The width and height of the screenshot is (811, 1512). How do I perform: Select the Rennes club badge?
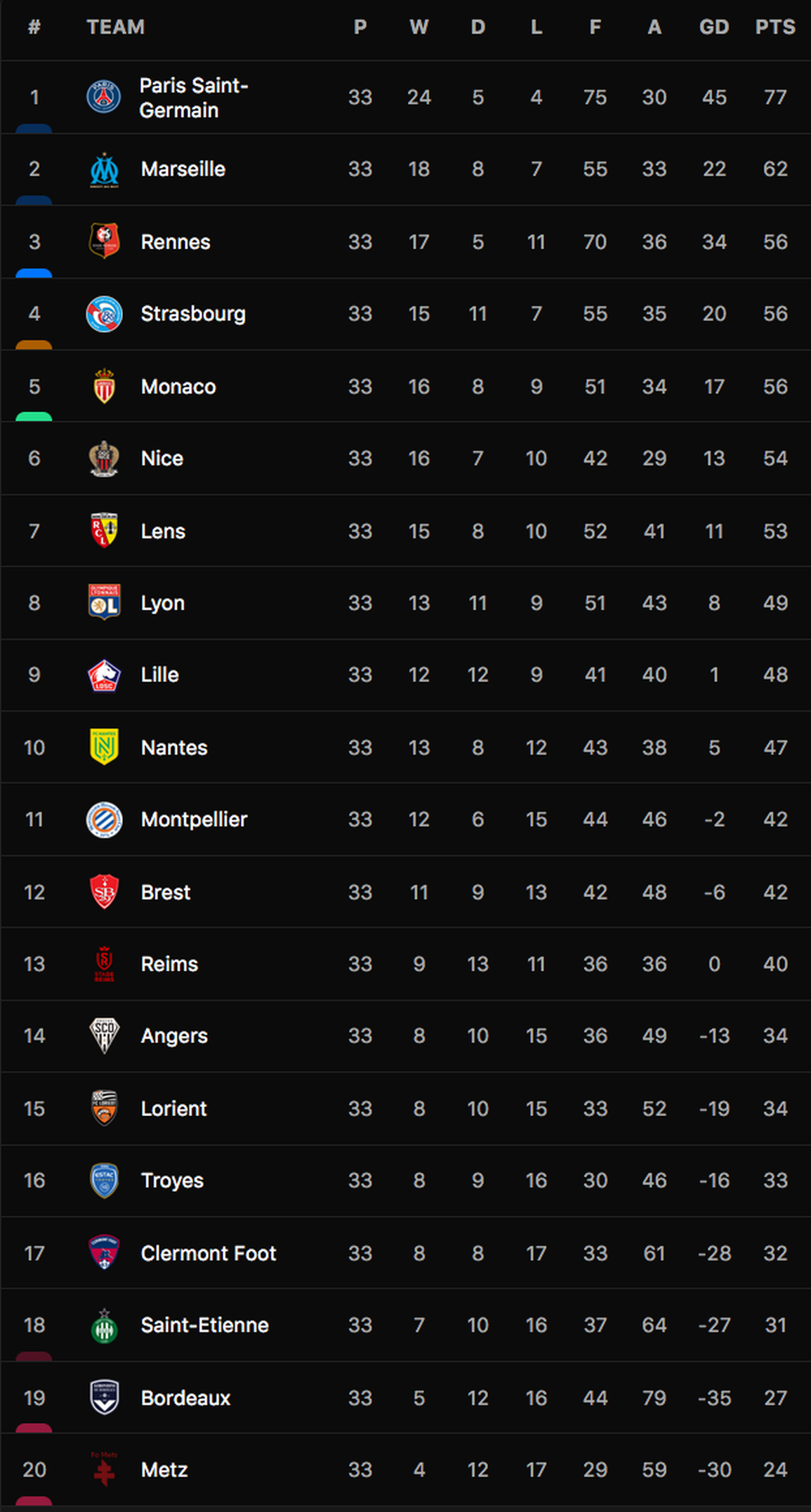[x=104, y=241]
